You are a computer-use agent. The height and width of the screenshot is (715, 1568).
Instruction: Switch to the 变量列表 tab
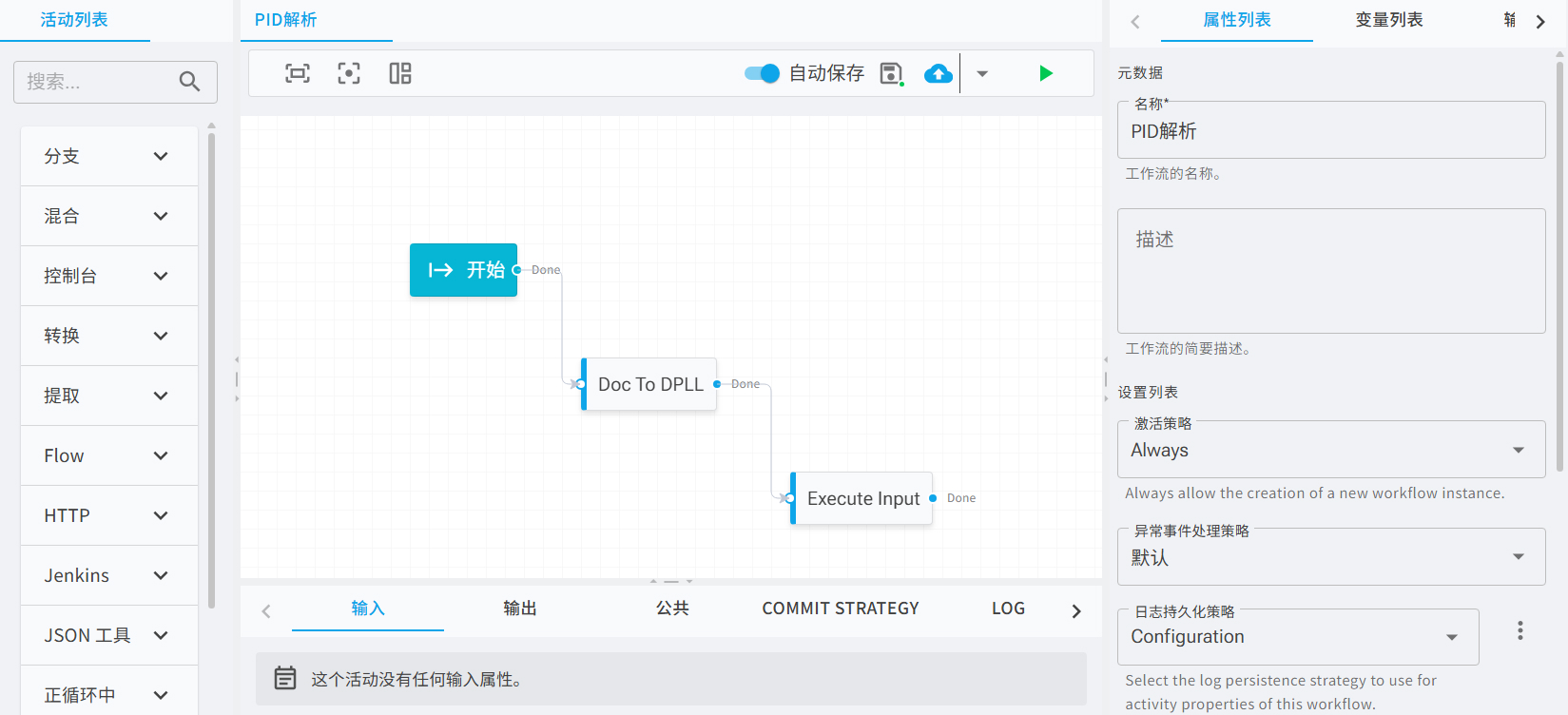tap(1388, 20)
